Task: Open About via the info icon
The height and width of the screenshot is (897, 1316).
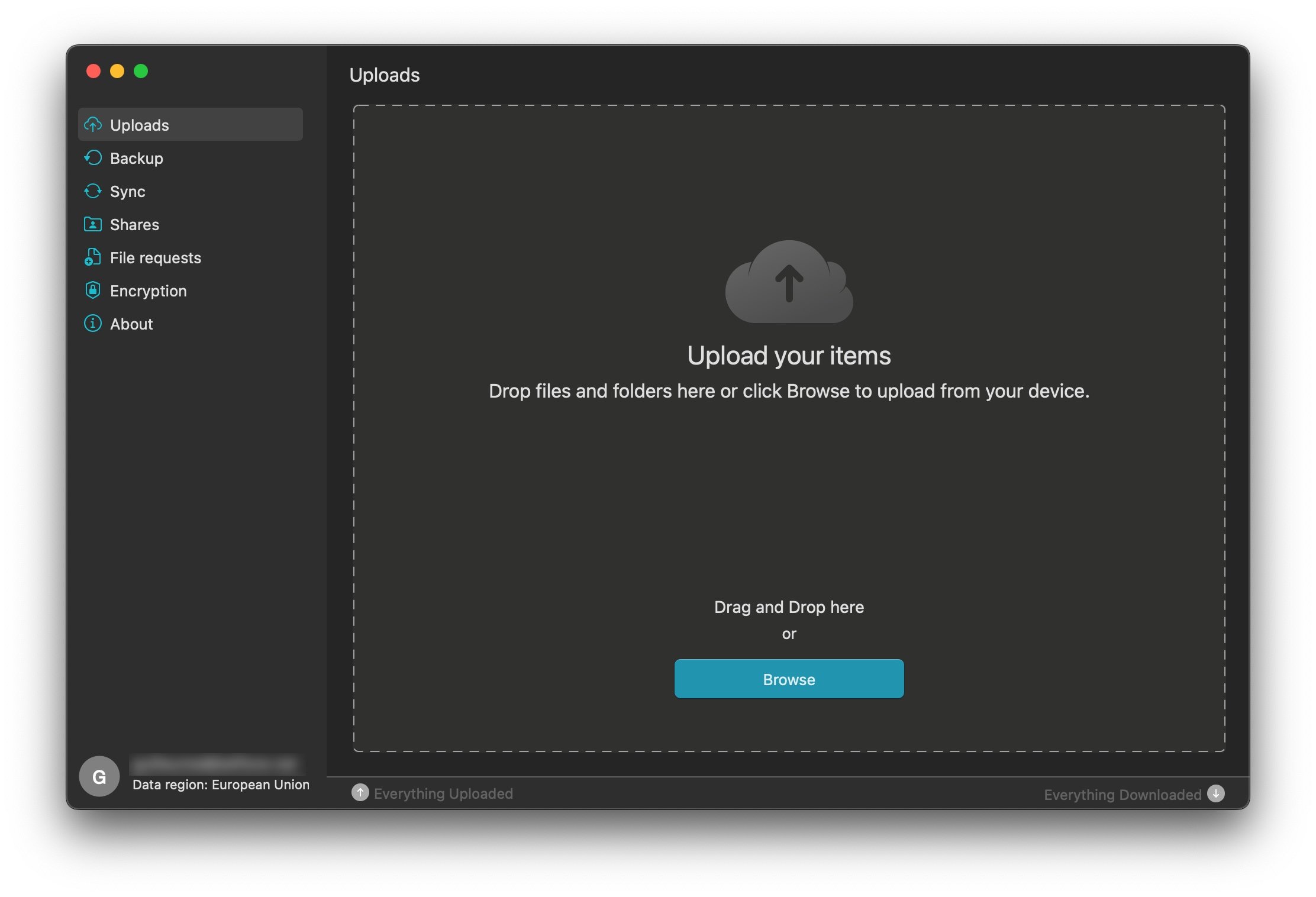Action: 94,324
